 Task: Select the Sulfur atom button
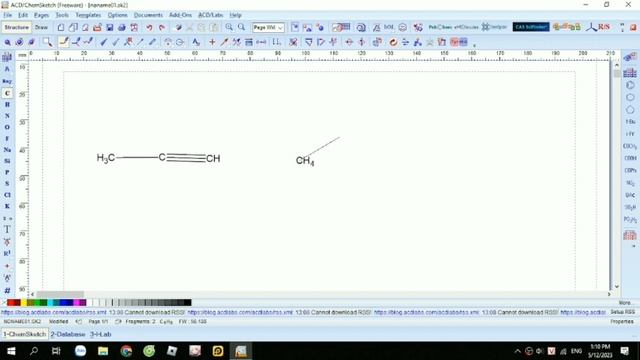pyautogui.click(x=7, y=184)
